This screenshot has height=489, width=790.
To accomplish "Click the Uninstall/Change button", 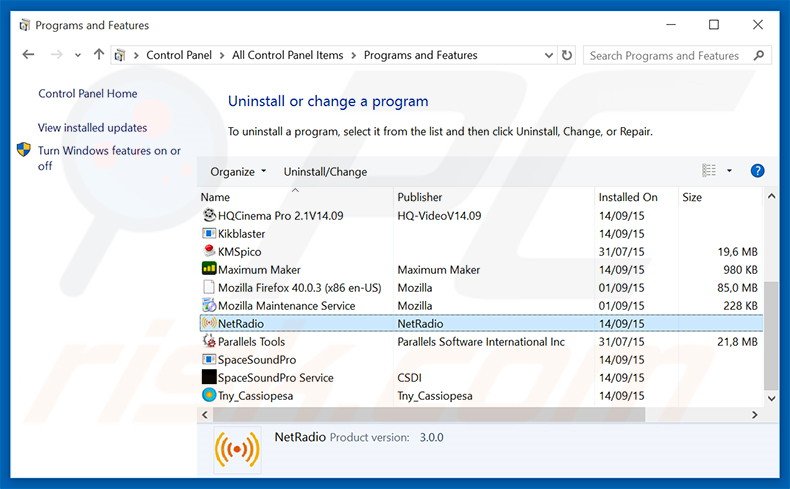I will coord(325,172).
